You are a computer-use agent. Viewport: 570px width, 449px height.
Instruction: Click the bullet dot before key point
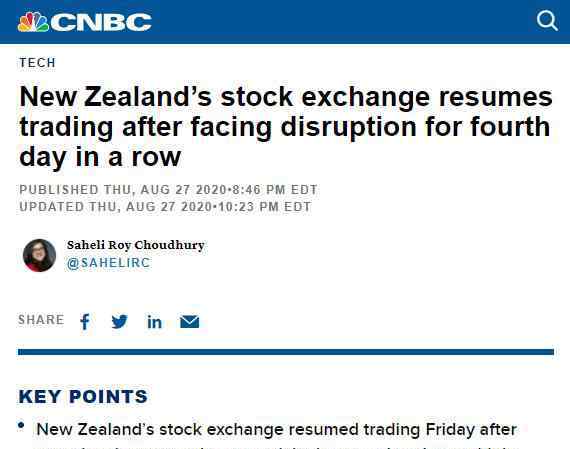click(x=21, y=425)
